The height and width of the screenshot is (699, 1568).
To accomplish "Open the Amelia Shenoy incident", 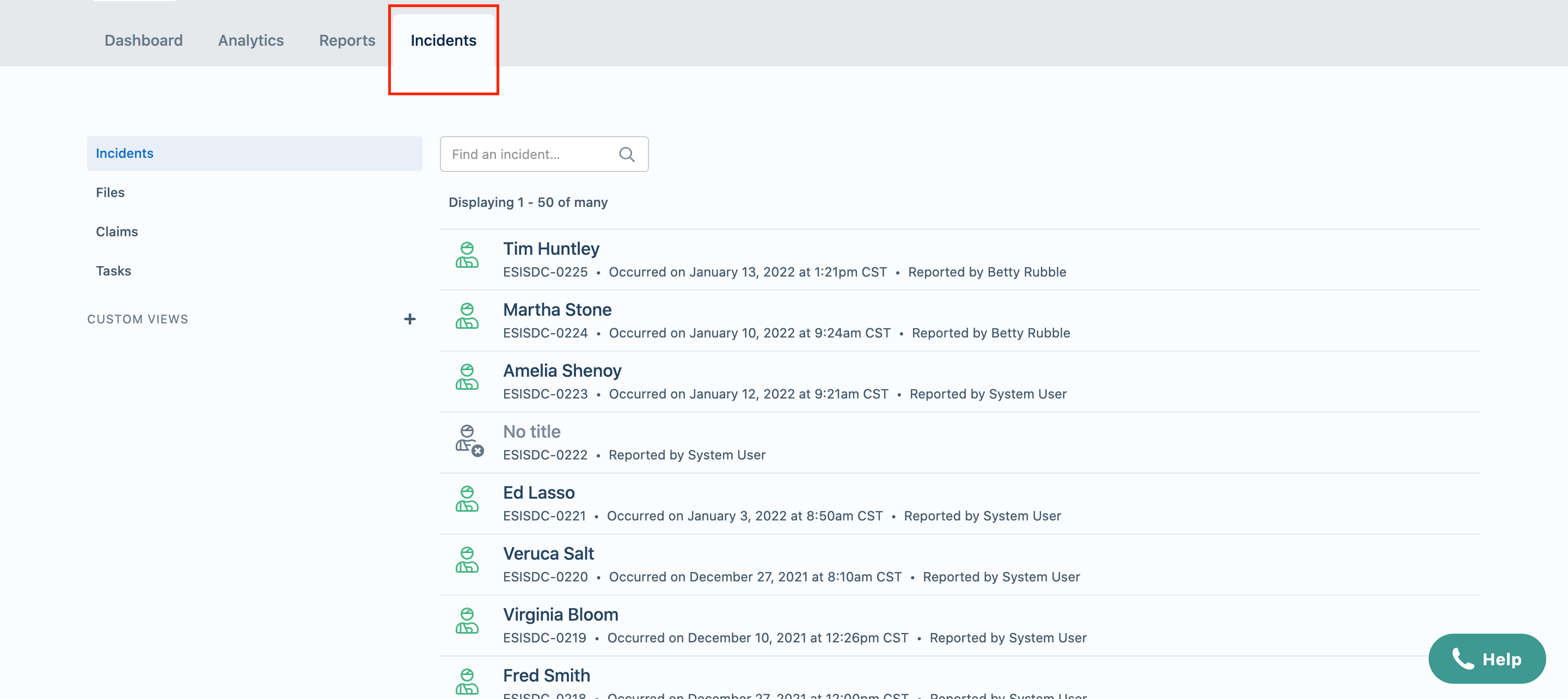I will (562, 370).
